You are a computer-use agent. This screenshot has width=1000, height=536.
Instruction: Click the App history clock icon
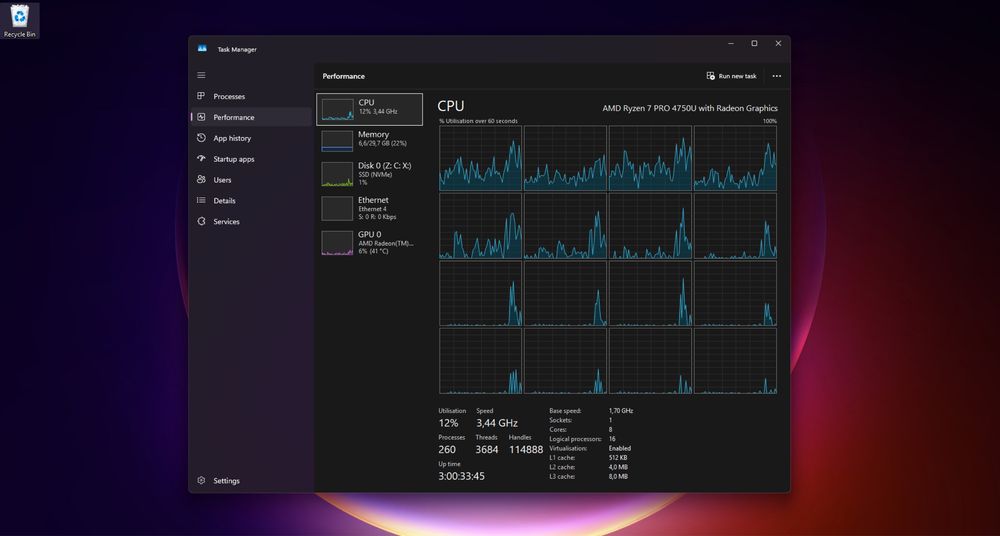[x=202, y=138]
